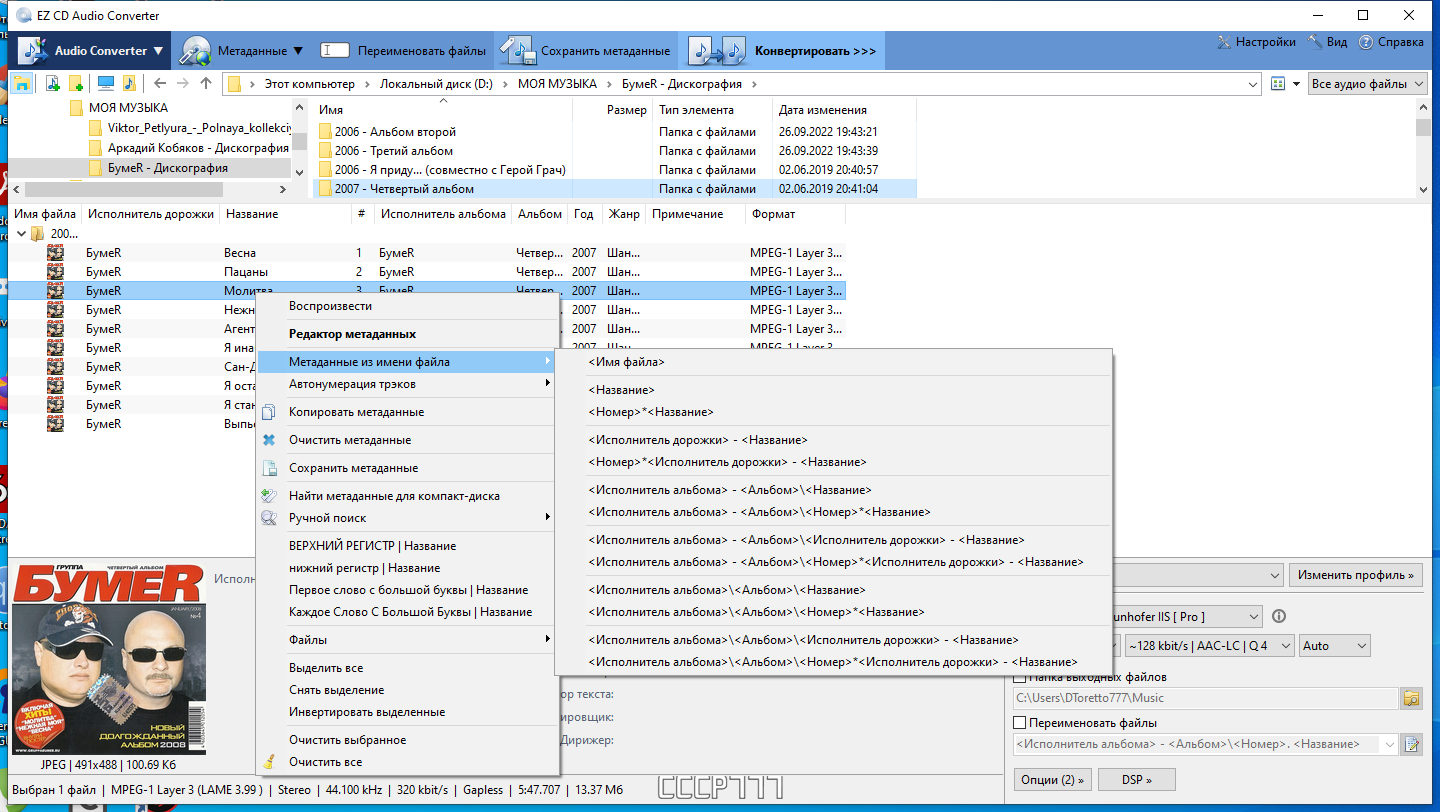Select <Номер>*<Название> pattern
The width and height of the screenshot is (1440, 812).
tap(833, 412)
